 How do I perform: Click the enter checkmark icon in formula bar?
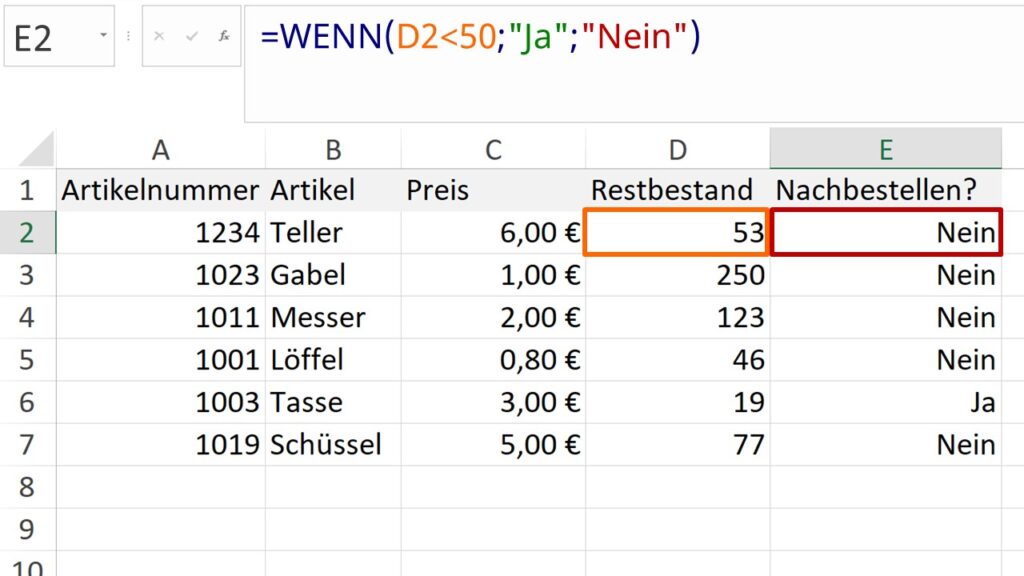(x=192, y=35)
